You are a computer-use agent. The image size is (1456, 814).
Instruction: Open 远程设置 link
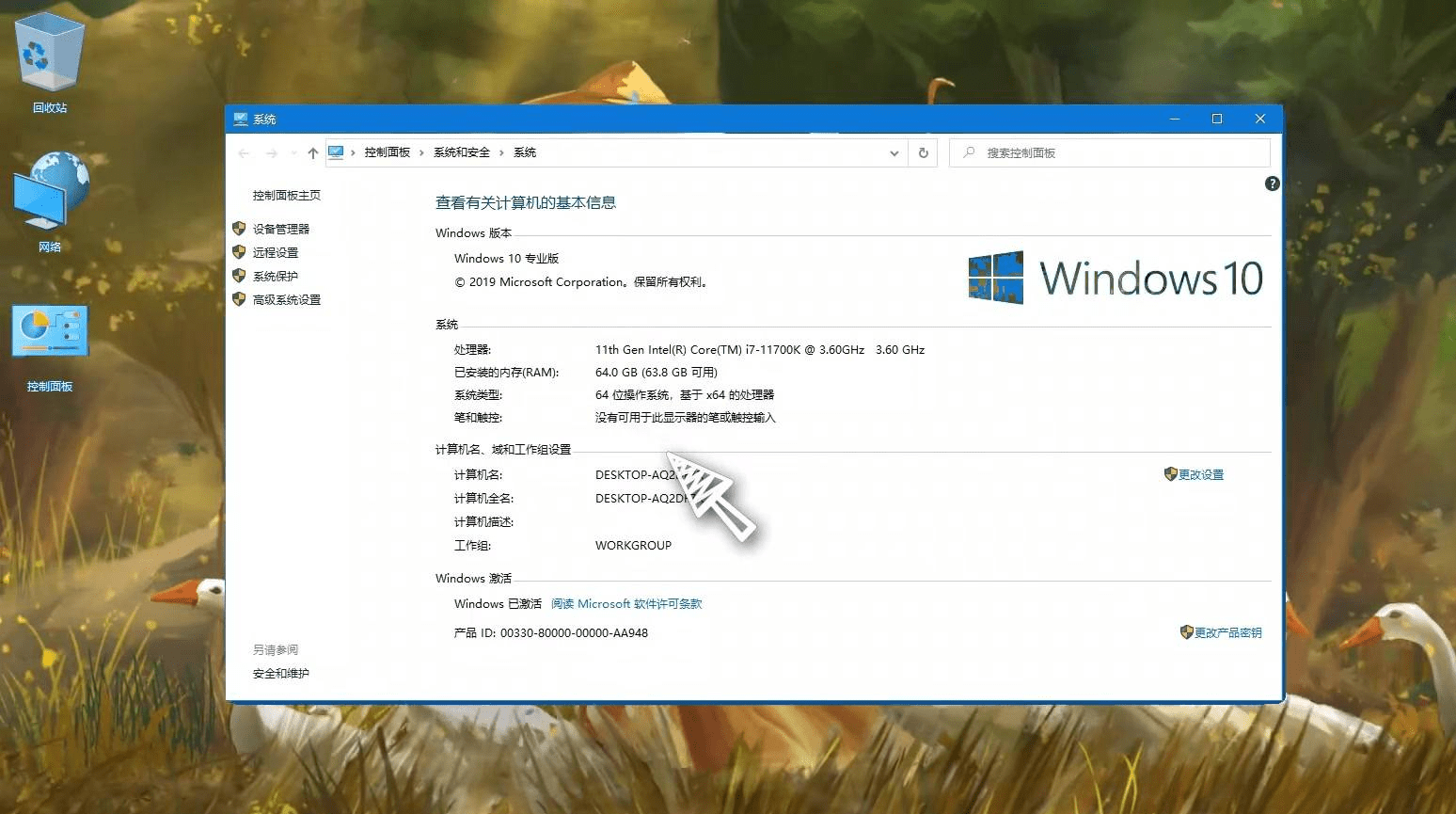(276, 252)
